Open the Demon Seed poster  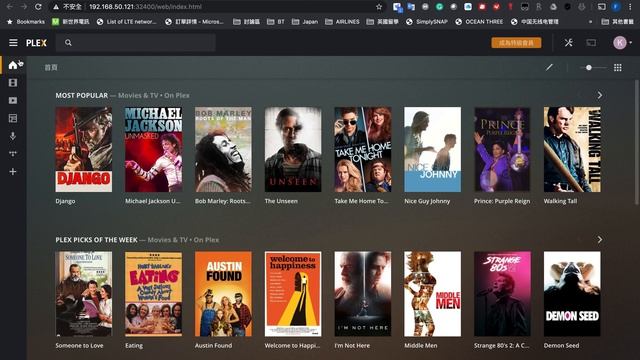pyautogui.click(x=572, y=294)
